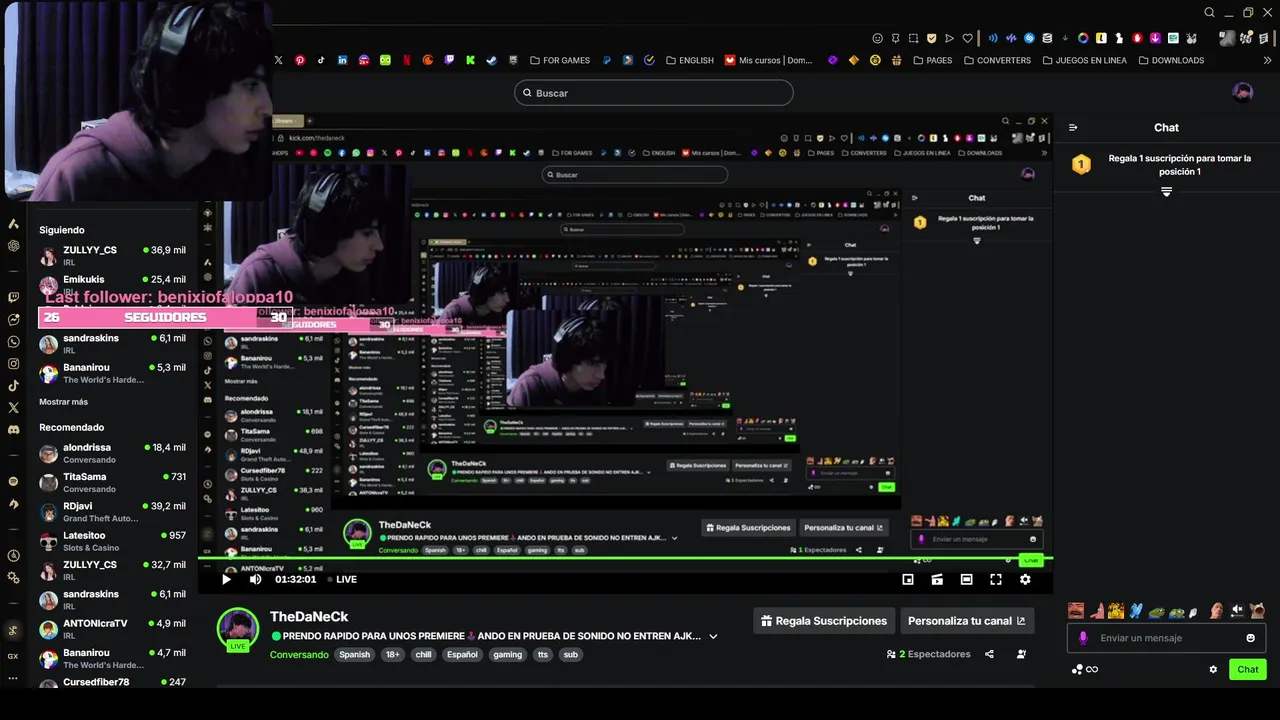Image resolution: width=1280 pixels, height=720 pixels.
Task: Click the user options icon beside share
Action: point(1021,654)
